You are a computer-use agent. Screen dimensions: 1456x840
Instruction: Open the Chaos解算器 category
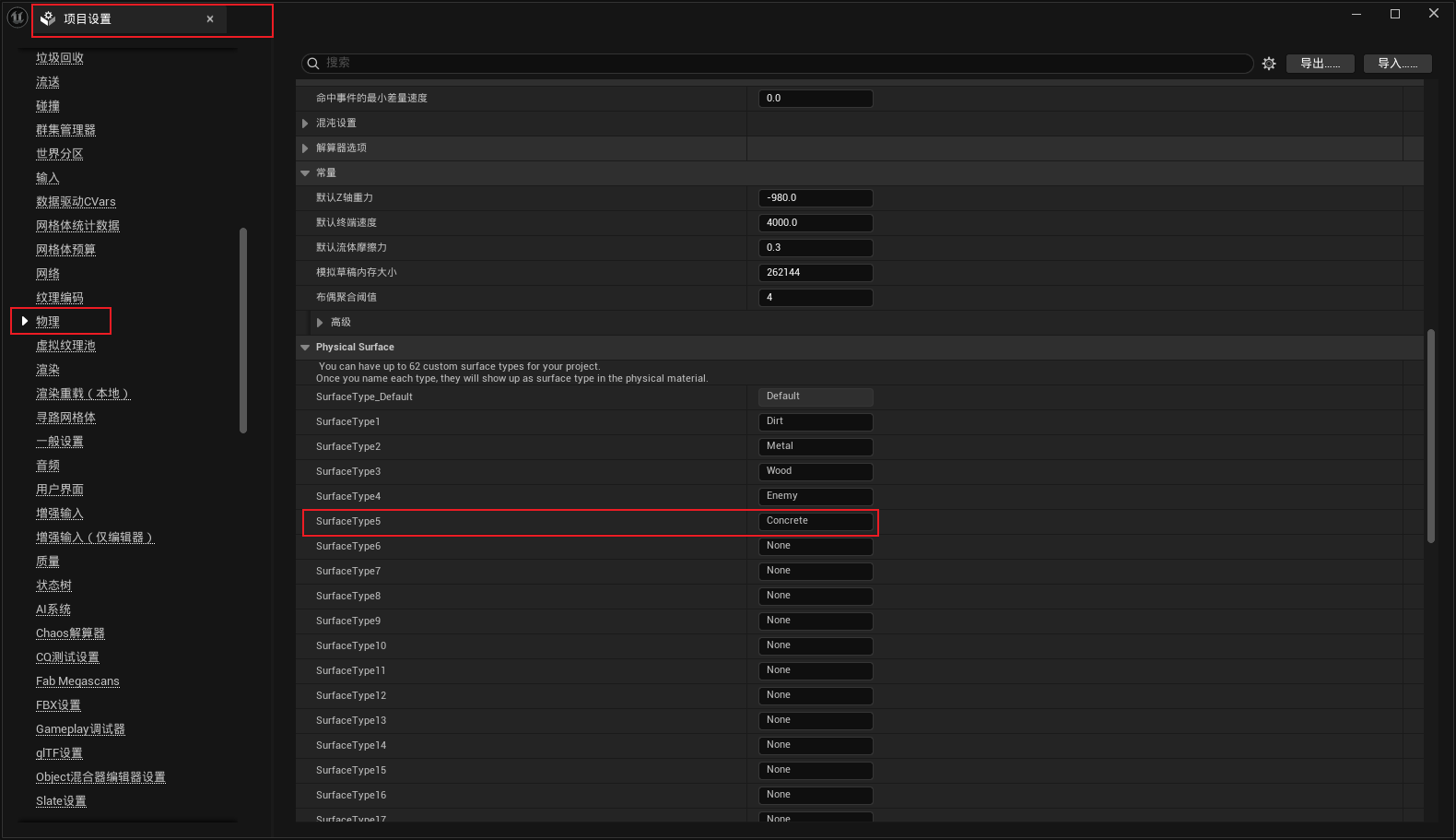[x=70, y=633]
